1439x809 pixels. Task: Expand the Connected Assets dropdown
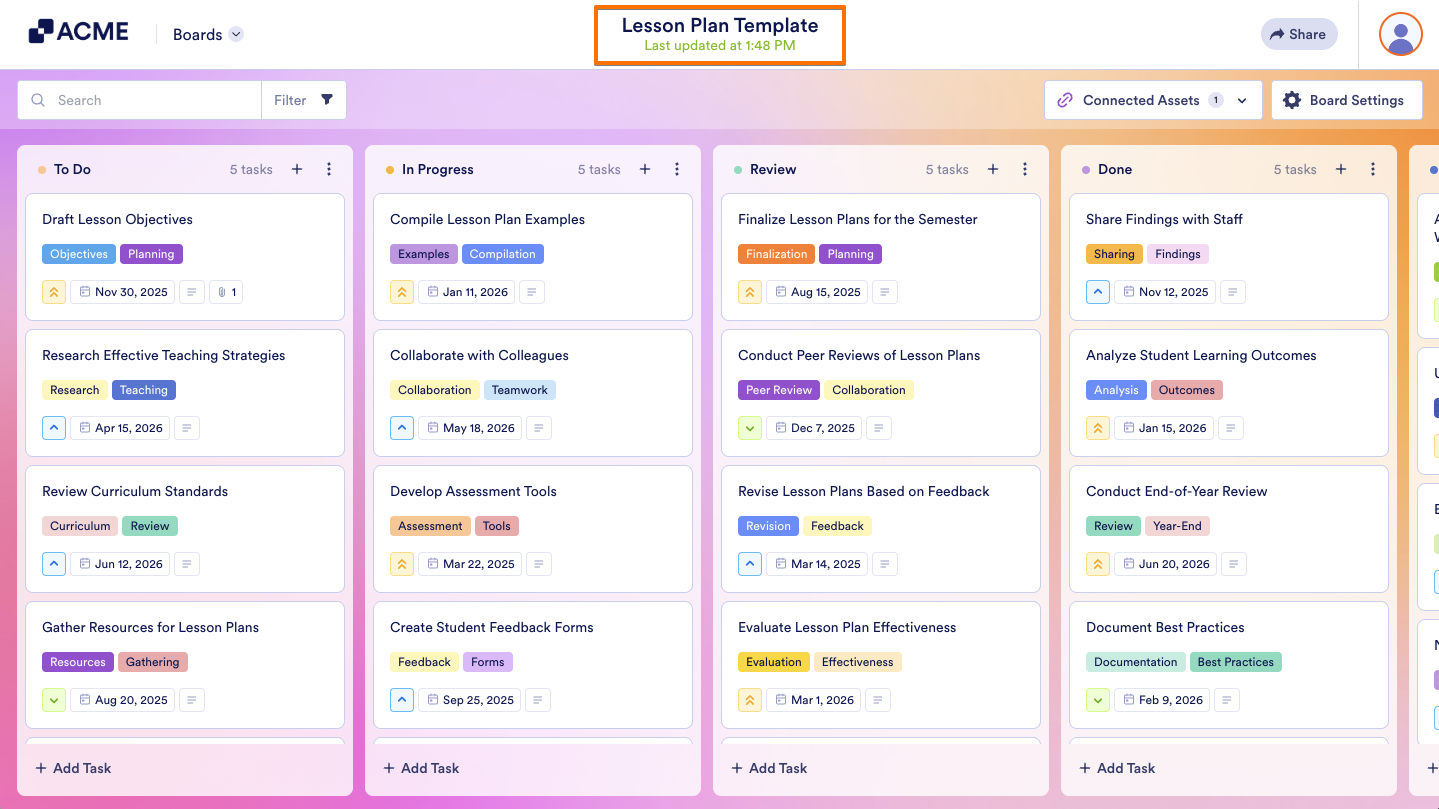pos(1242,100)
